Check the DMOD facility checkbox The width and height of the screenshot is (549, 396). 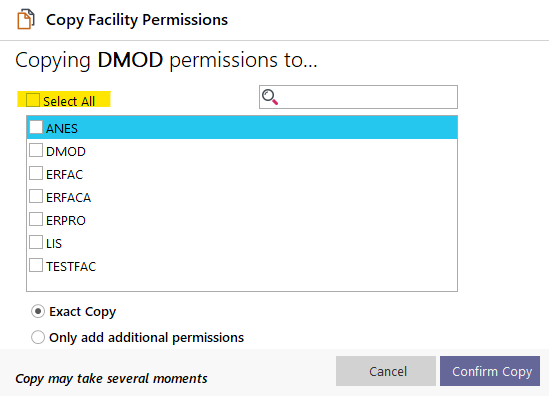point(36,150)
